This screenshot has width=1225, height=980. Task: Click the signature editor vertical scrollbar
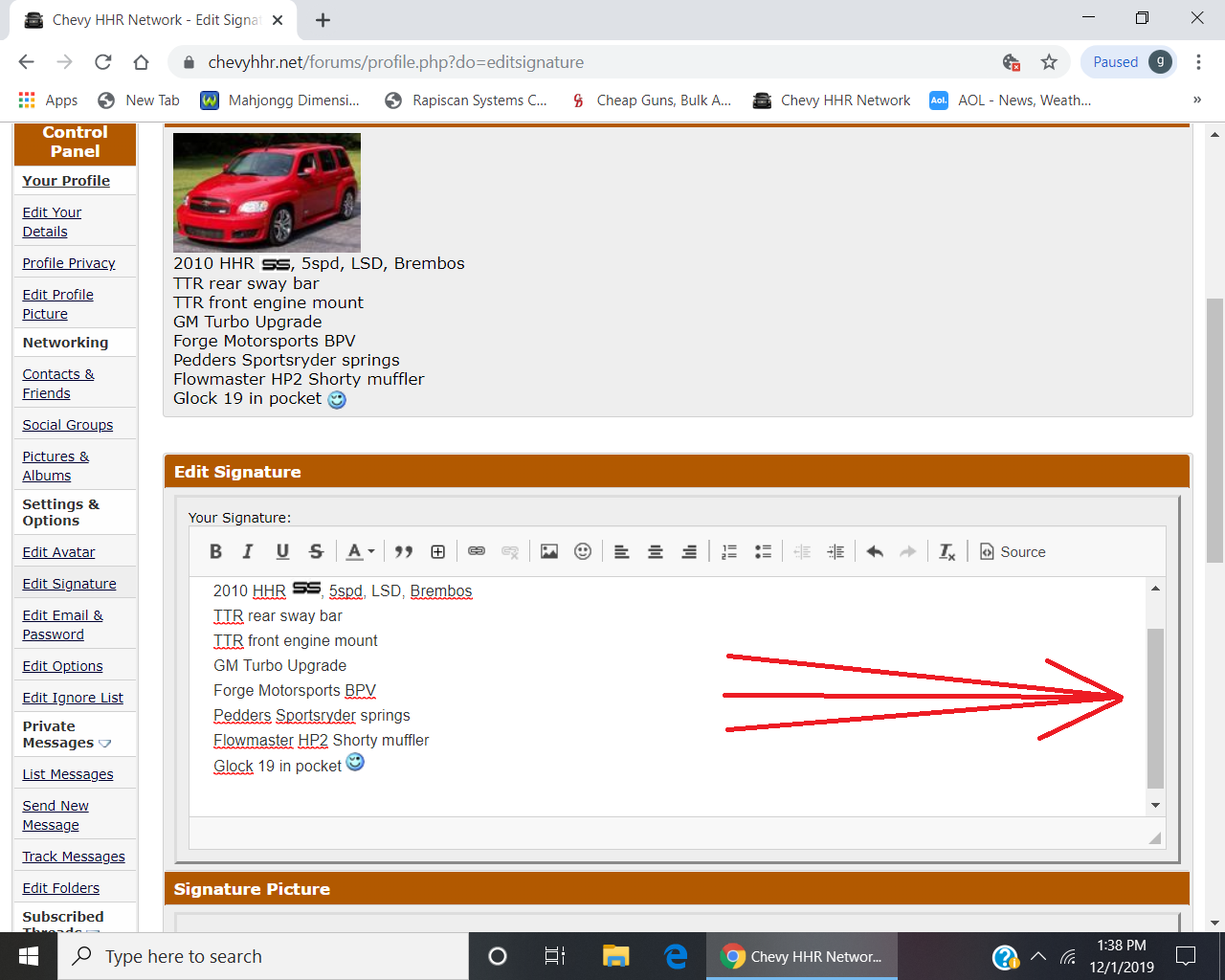click(1155, 708)
